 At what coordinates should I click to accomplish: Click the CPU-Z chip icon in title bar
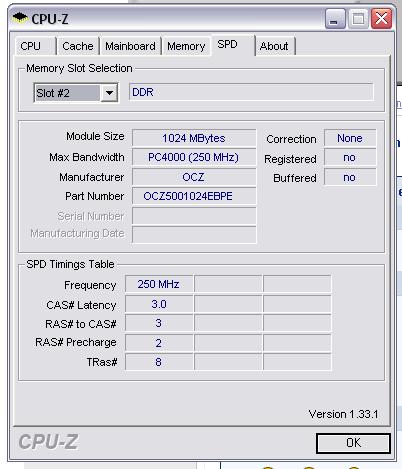pos(20,18)
